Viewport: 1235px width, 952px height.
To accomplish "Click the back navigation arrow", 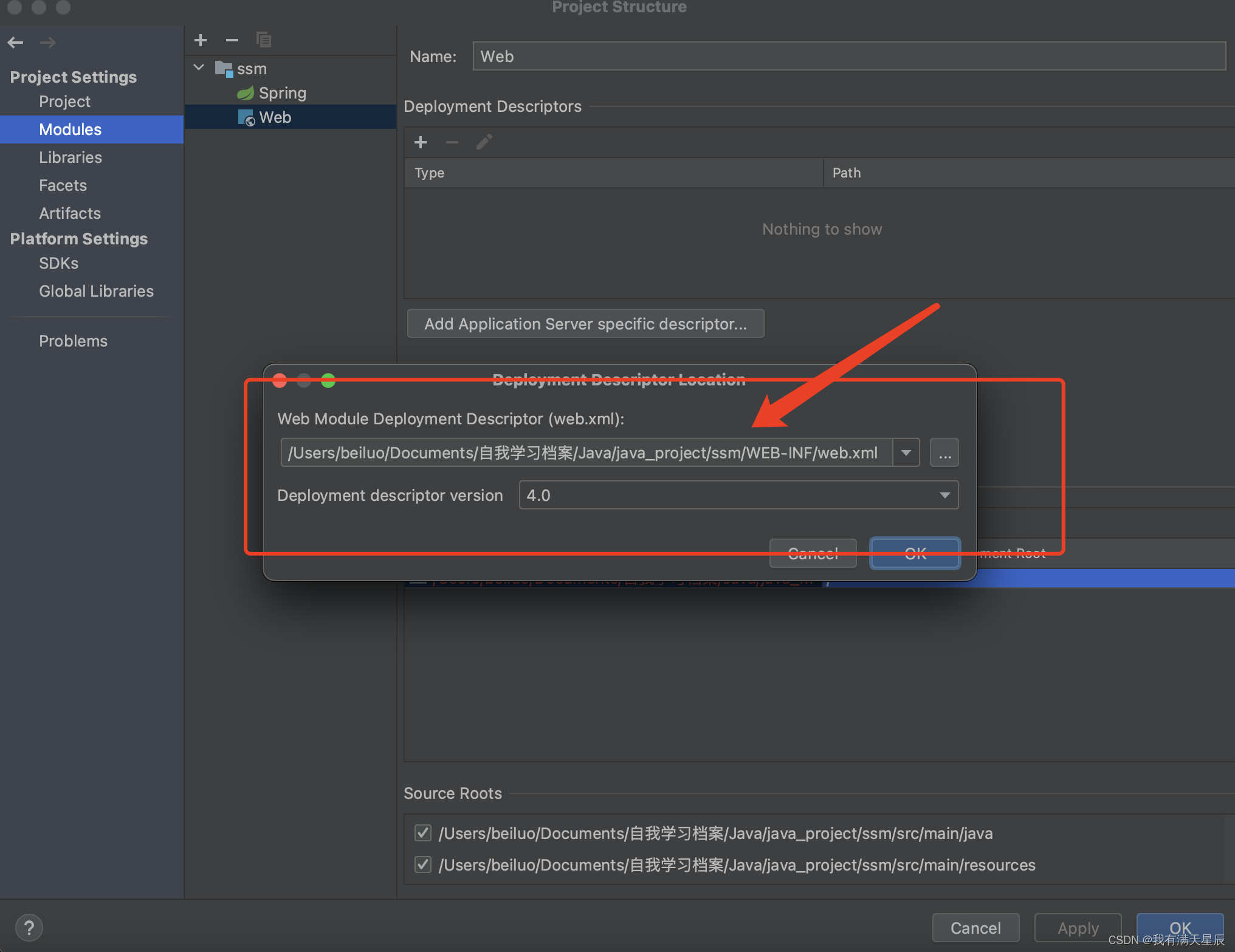I will click(x=16, y=42).
